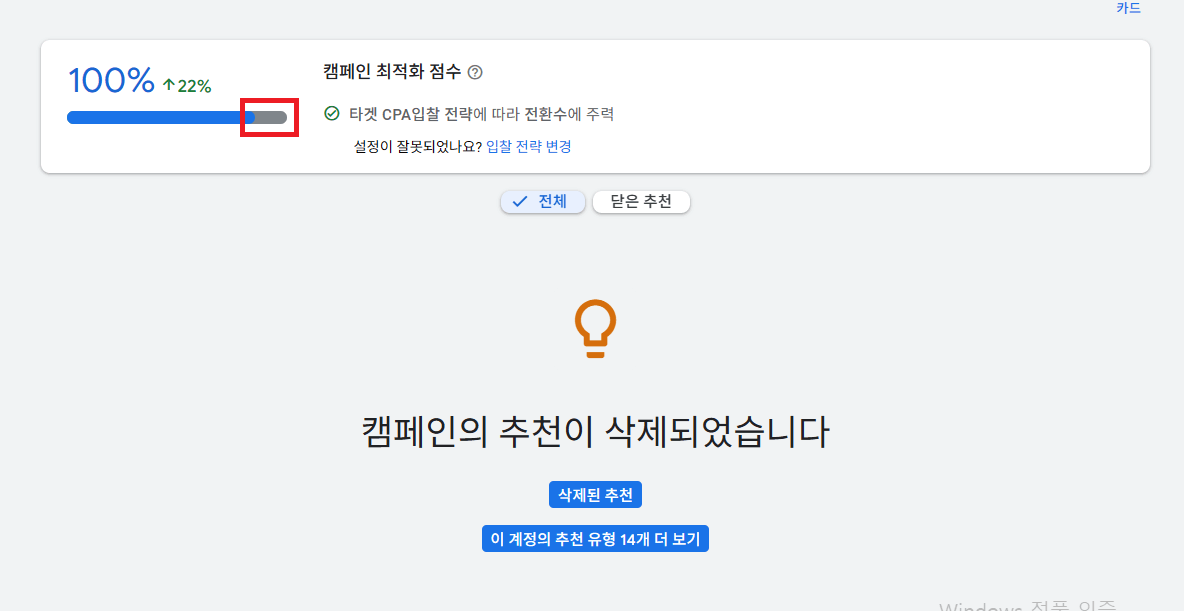Select the 카드 layout at top right

tap(1128, 8)
